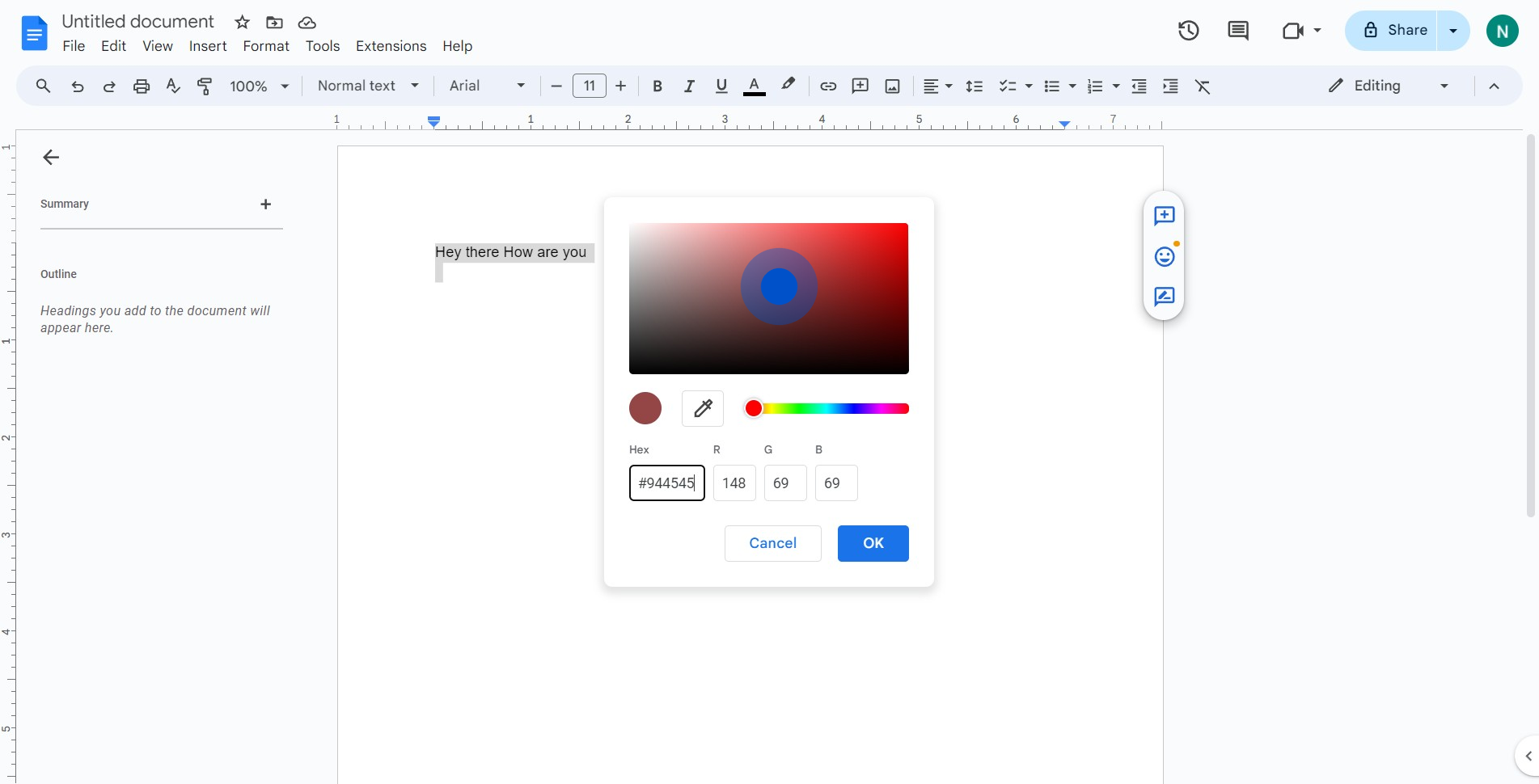This screenshot has height=784, width=1539.
Task: Print the document
Action: point(142,86)
